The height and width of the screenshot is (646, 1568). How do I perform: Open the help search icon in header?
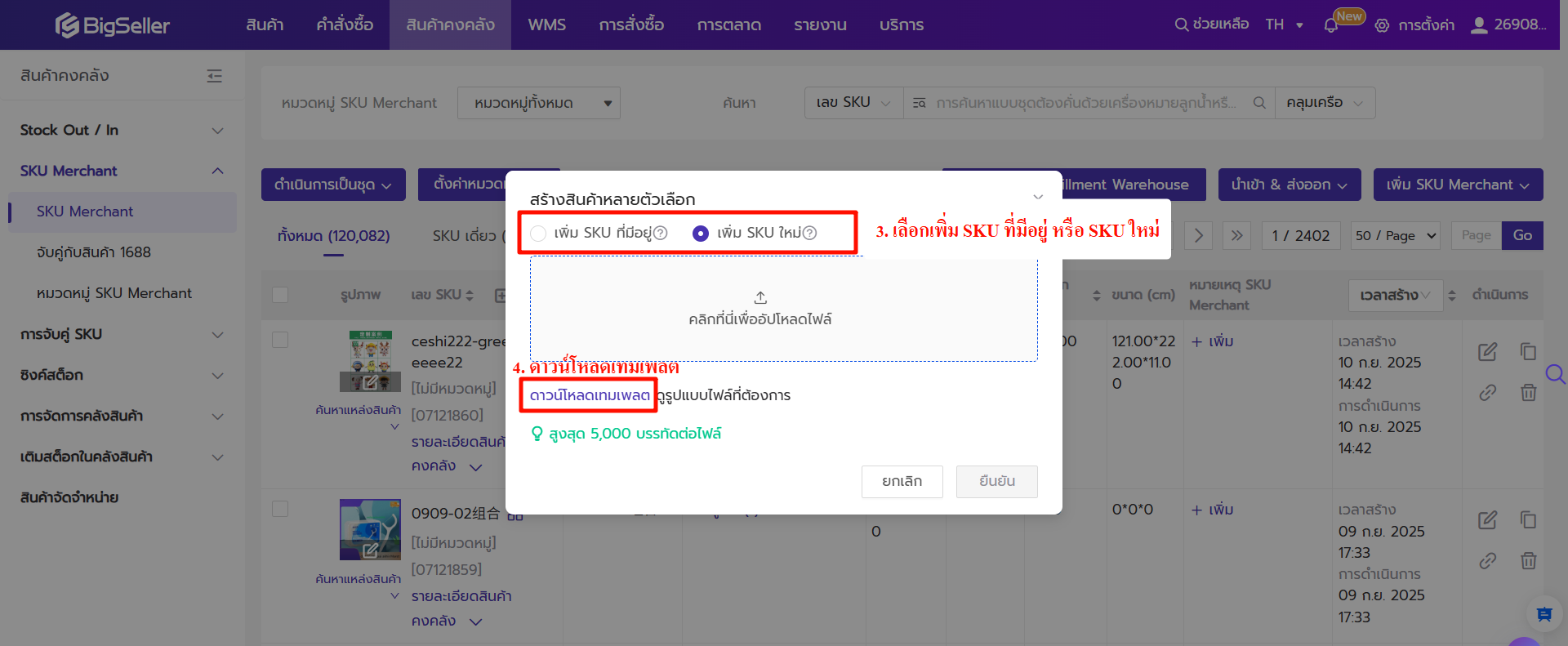[x=1181, y=25]
